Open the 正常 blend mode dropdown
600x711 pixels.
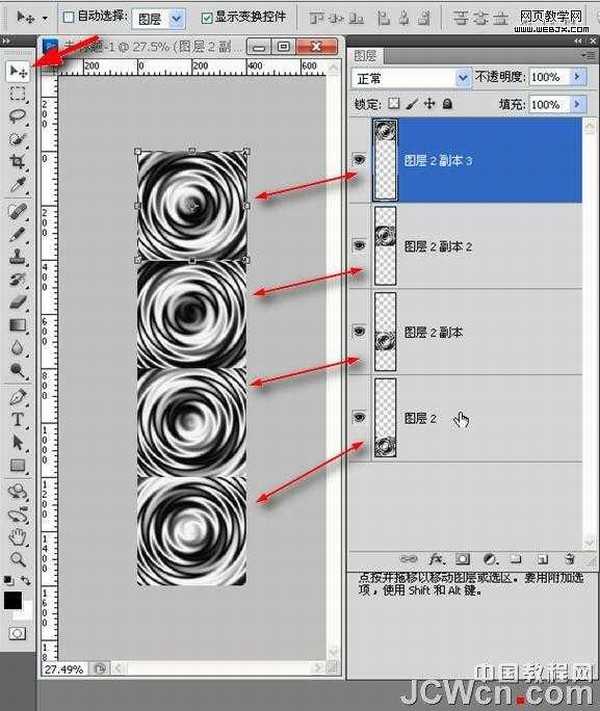463,78
